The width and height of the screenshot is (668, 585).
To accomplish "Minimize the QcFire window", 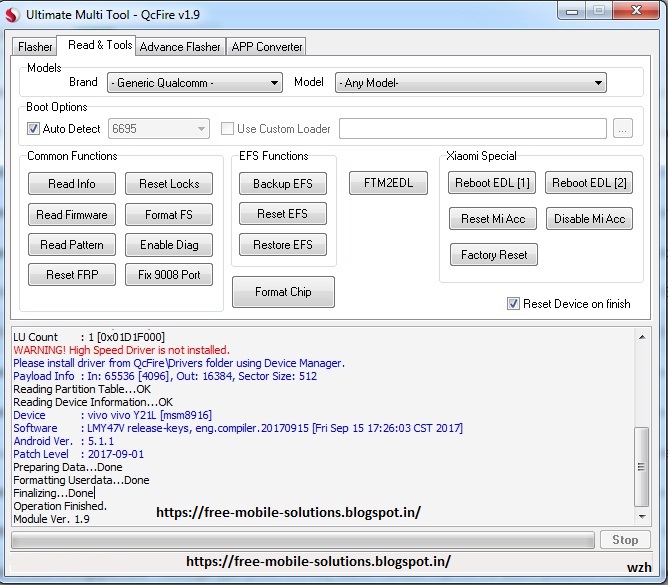I will click(572, 10).
